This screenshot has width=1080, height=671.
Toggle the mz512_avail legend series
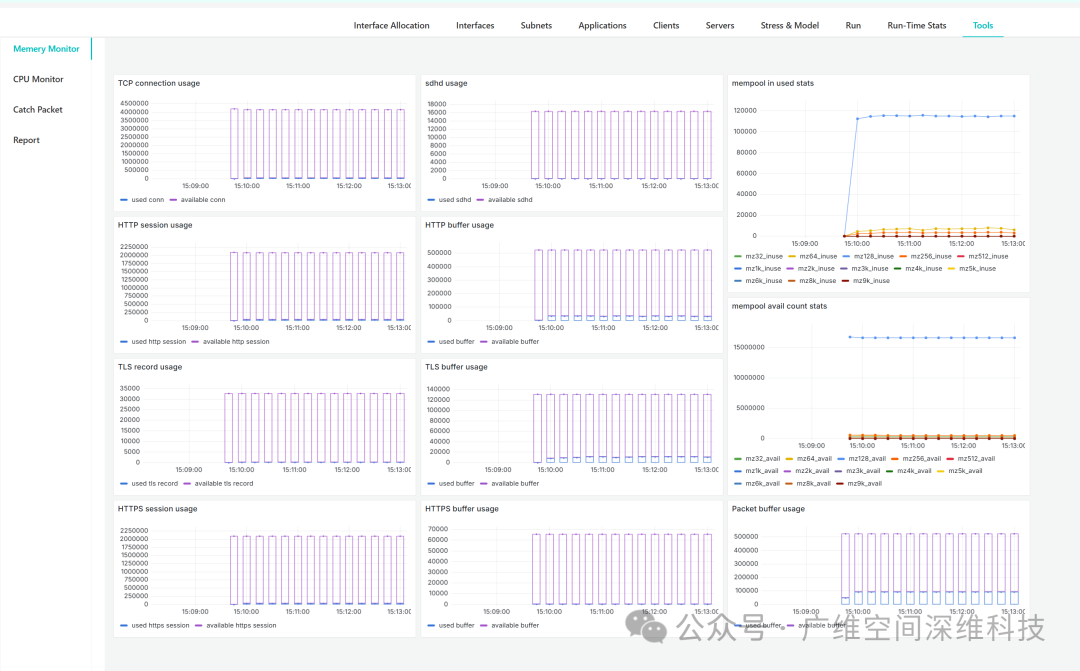pyautogui.click(x=971, y=459)
